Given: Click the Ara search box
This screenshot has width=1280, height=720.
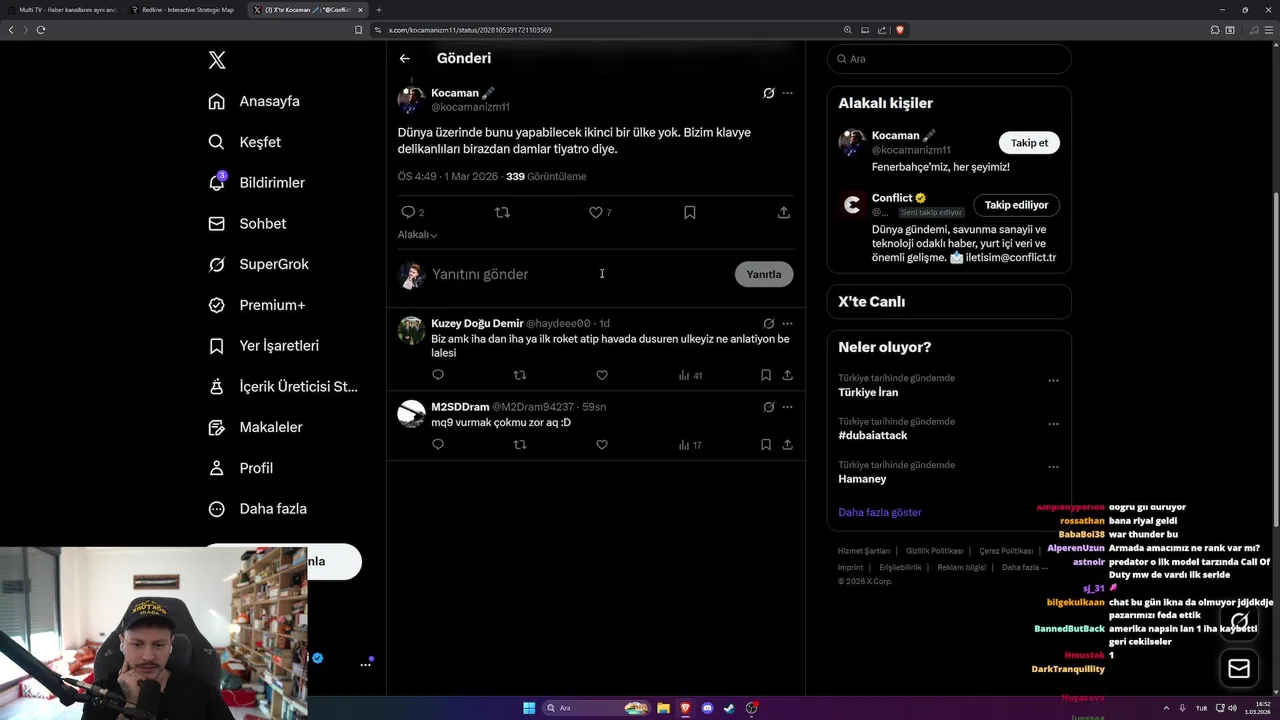Looking at the screenshot, I should coord(949,59).
